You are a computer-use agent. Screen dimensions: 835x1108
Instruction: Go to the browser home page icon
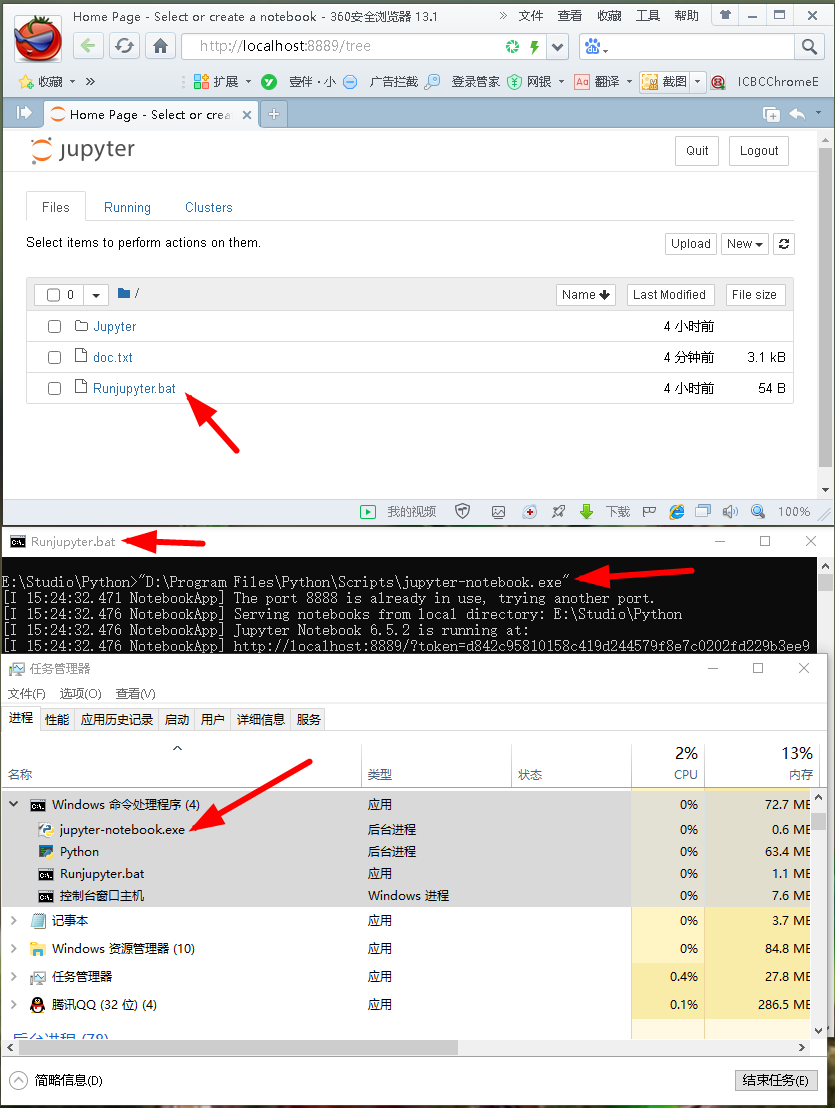coord(160,46)
